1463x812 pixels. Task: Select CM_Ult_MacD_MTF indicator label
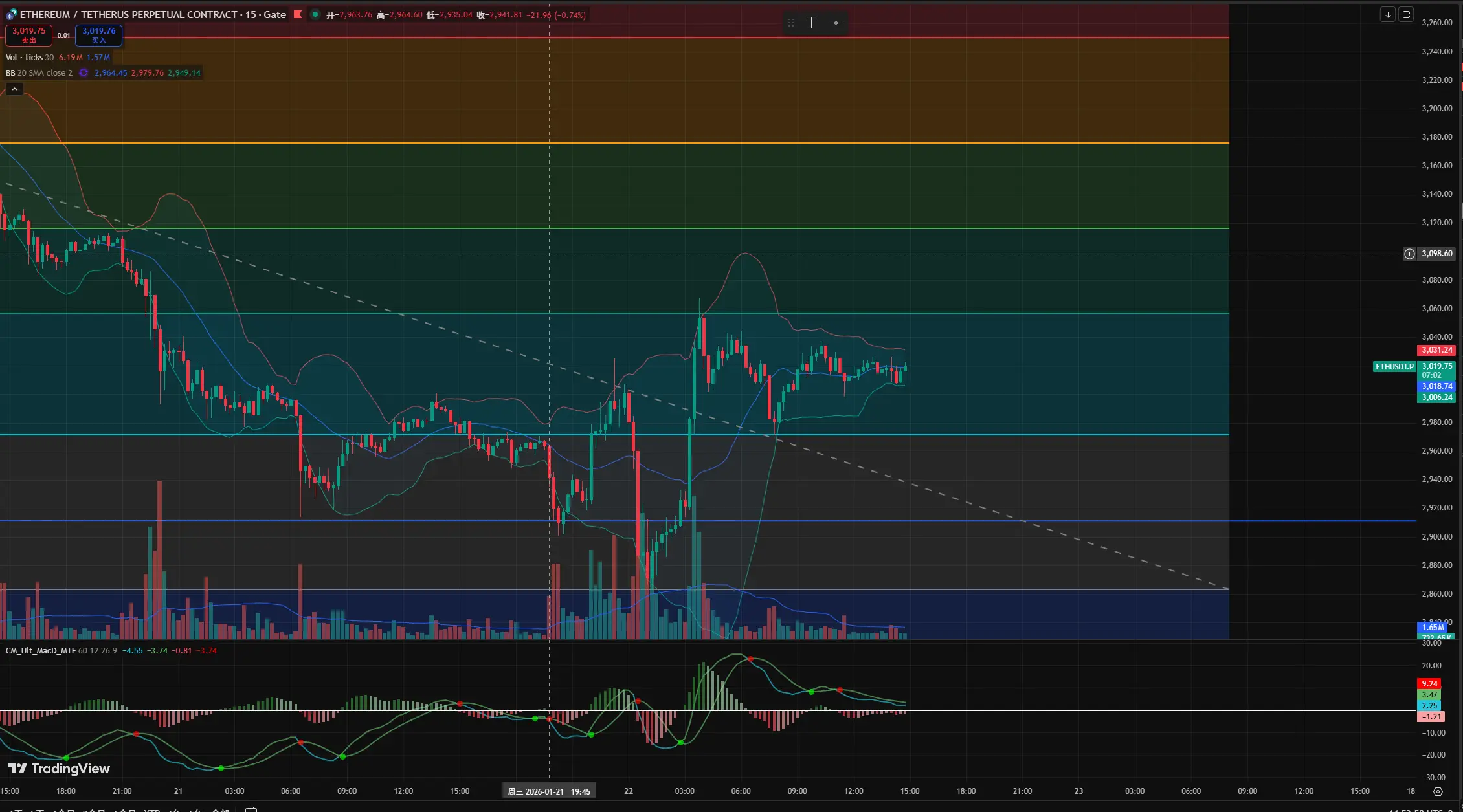pos(41,651)
